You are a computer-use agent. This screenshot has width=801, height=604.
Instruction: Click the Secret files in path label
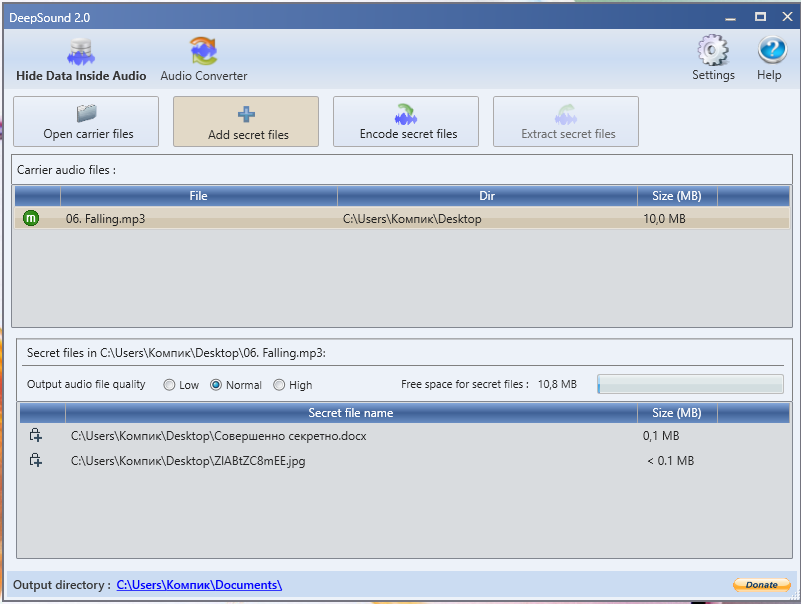click(x=176, y=353)
